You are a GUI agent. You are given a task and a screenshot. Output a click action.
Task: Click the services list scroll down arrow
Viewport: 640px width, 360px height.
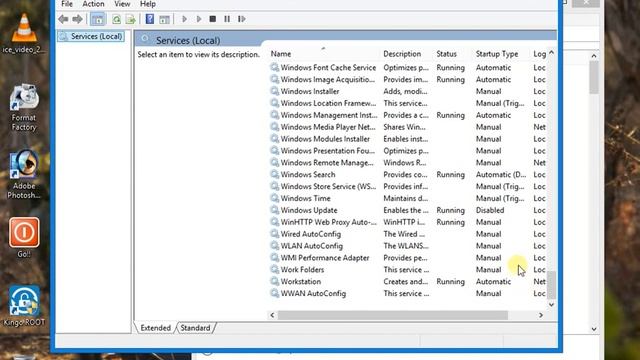coord(551,304)
